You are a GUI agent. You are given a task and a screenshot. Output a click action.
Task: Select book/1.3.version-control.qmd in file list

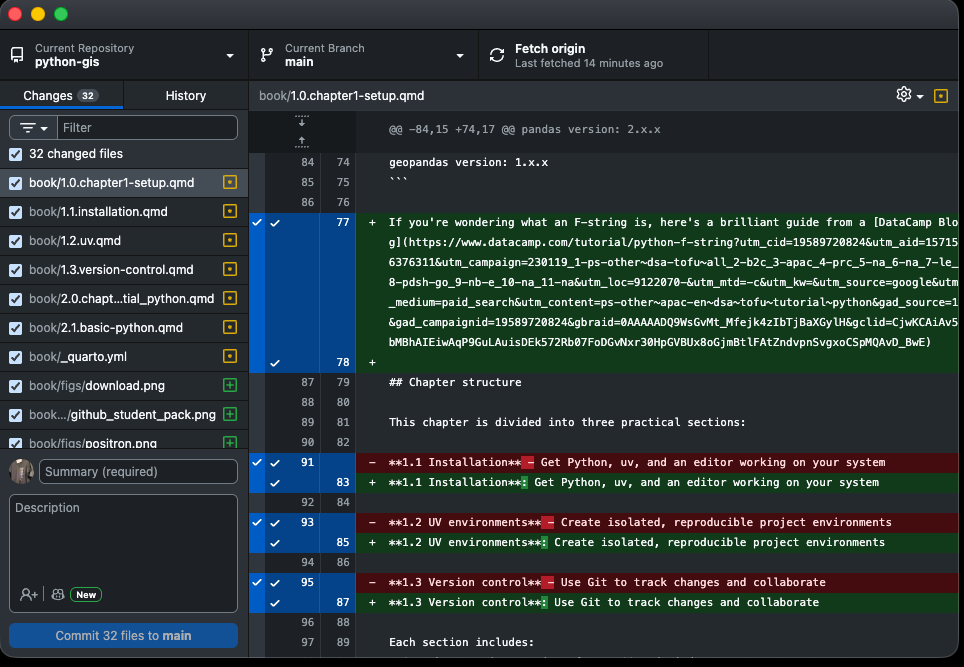pos(111,270)
